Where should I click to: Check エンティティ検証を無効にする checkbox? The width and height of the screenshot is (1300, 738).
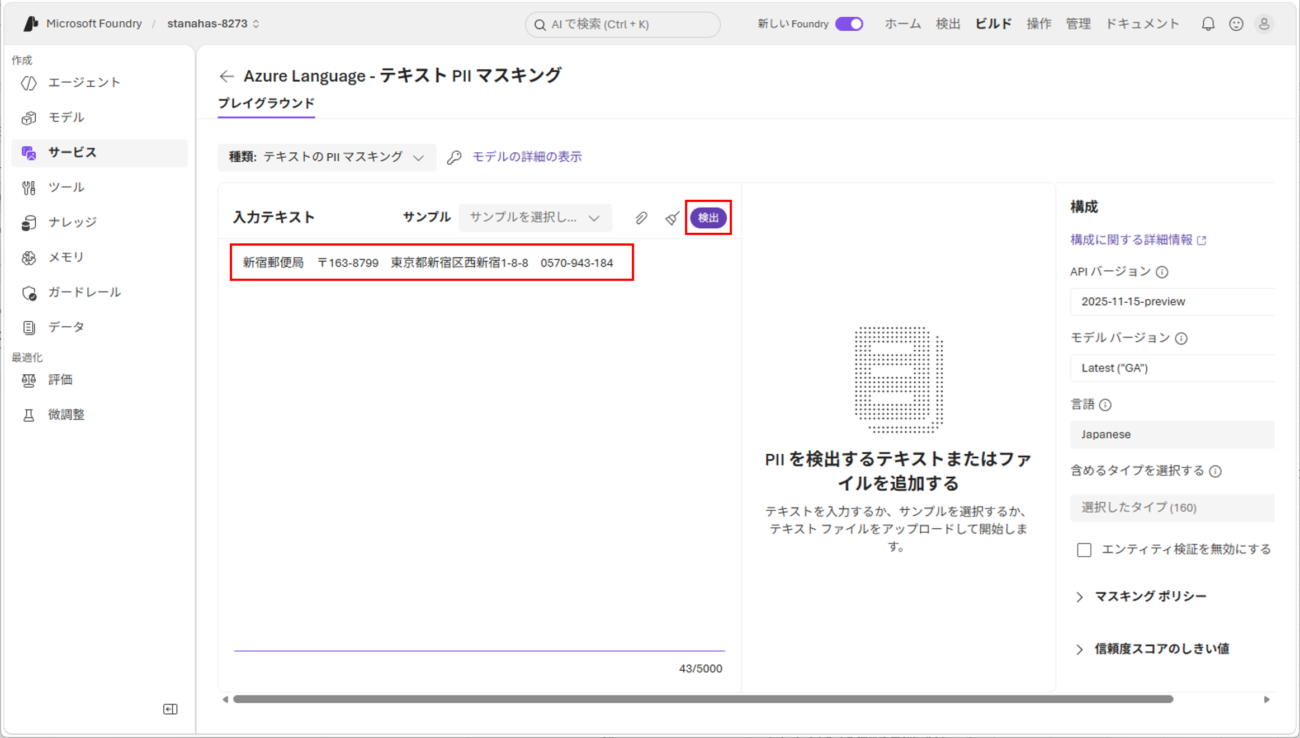click(1084, 550)
